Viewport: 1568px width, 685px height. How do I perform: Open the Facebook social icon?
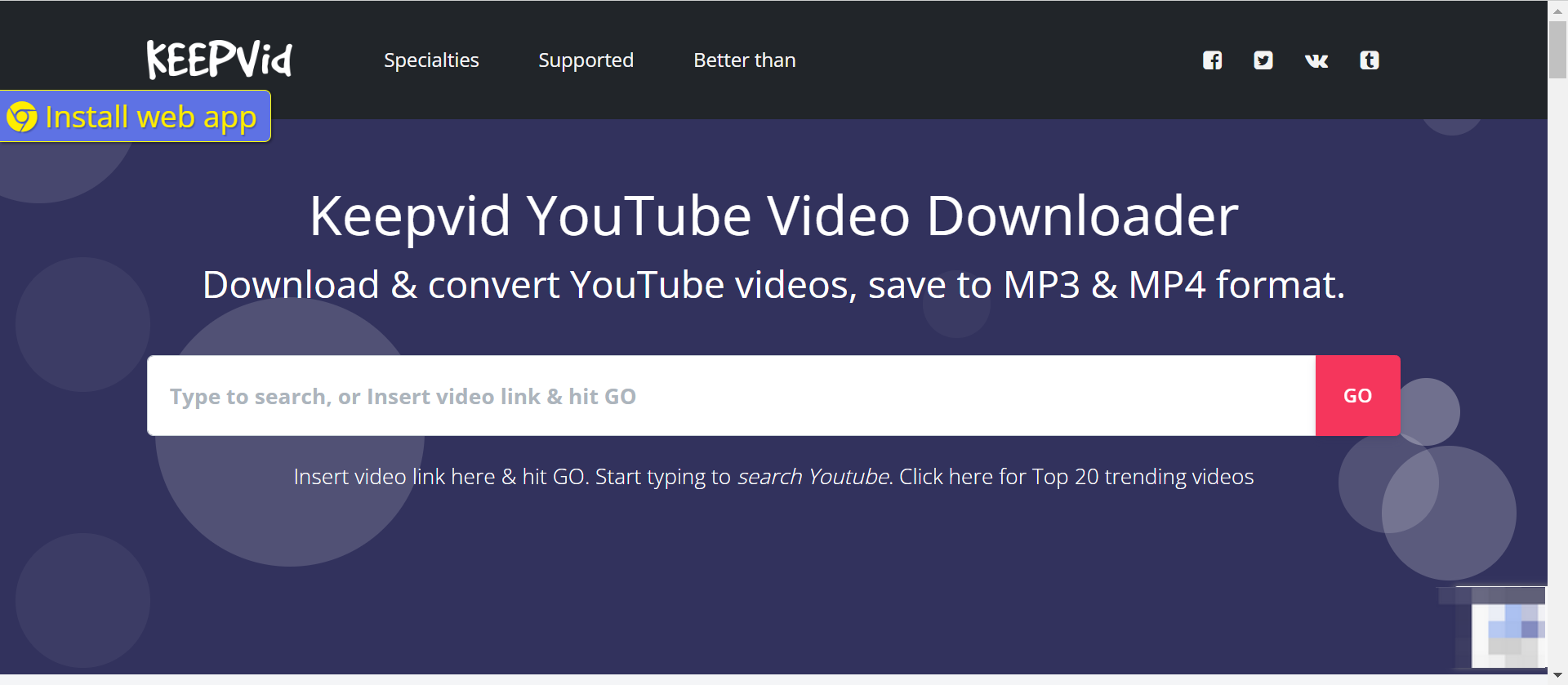[x=1212, y=60]
